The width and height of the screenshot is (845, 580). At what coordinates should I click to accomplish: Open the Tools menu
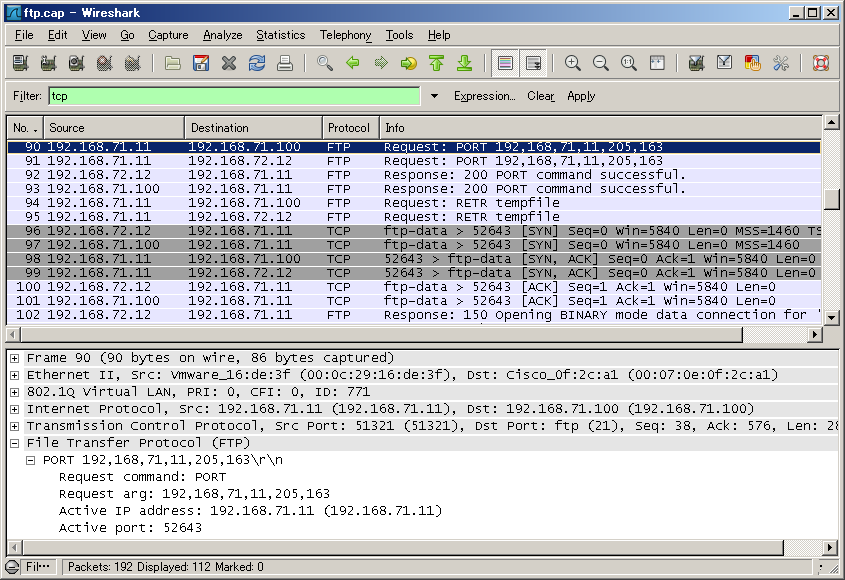point(399,35)
